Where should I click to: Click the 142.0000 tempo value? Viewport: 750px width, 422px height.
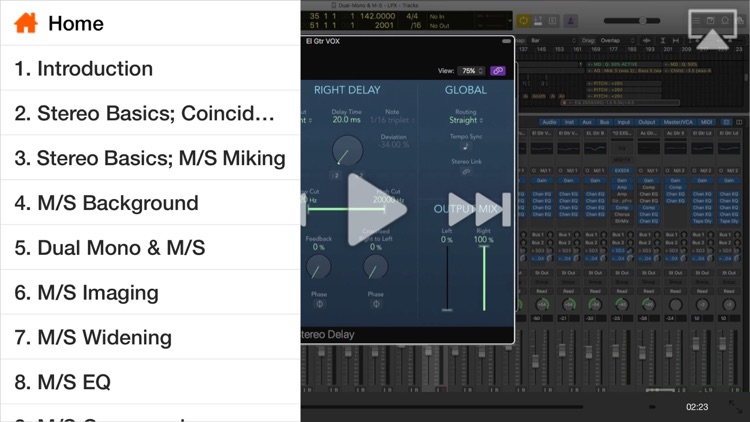point(377,16)
